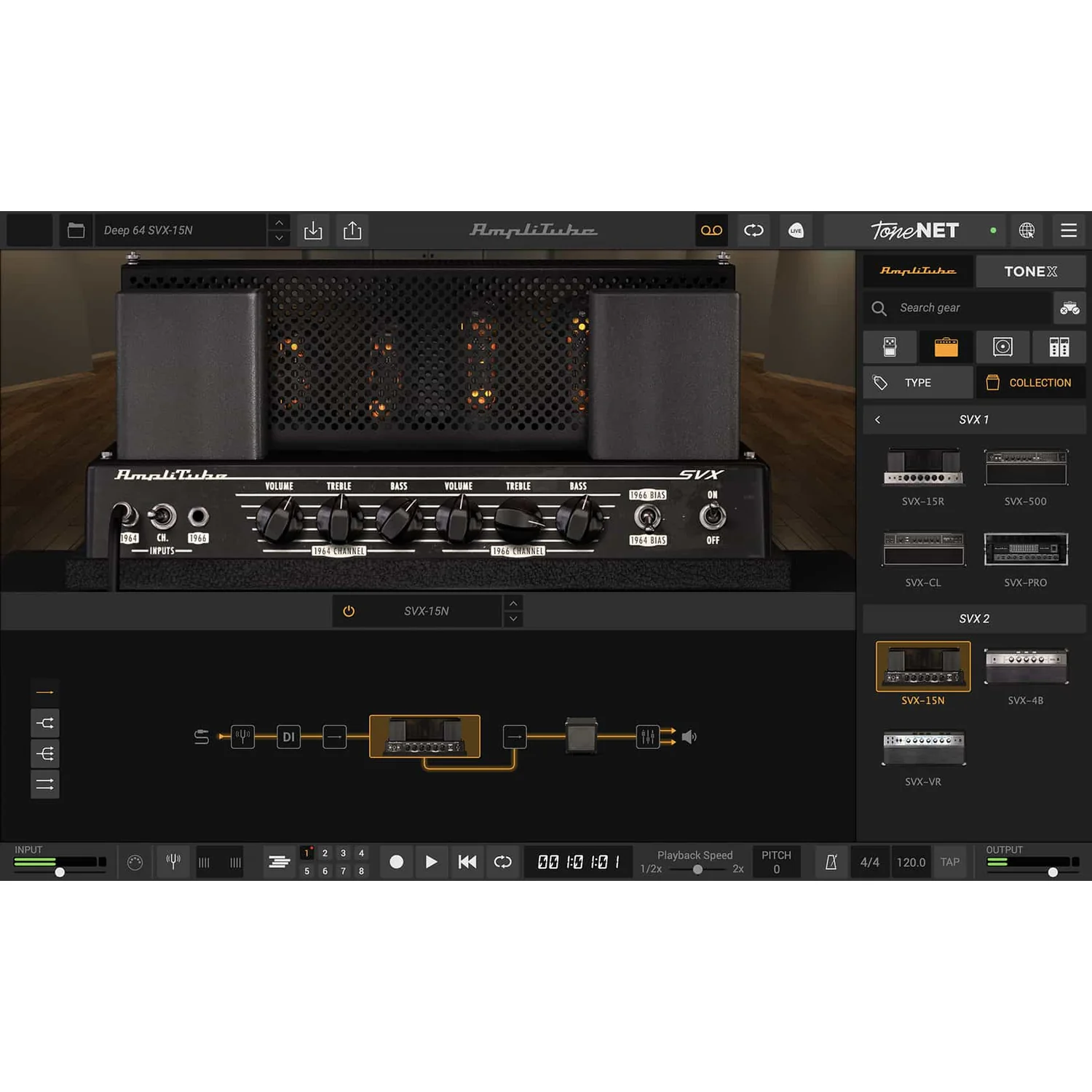
Task: Open the track layout icon left of track numbers
Action: pos(280,862)
